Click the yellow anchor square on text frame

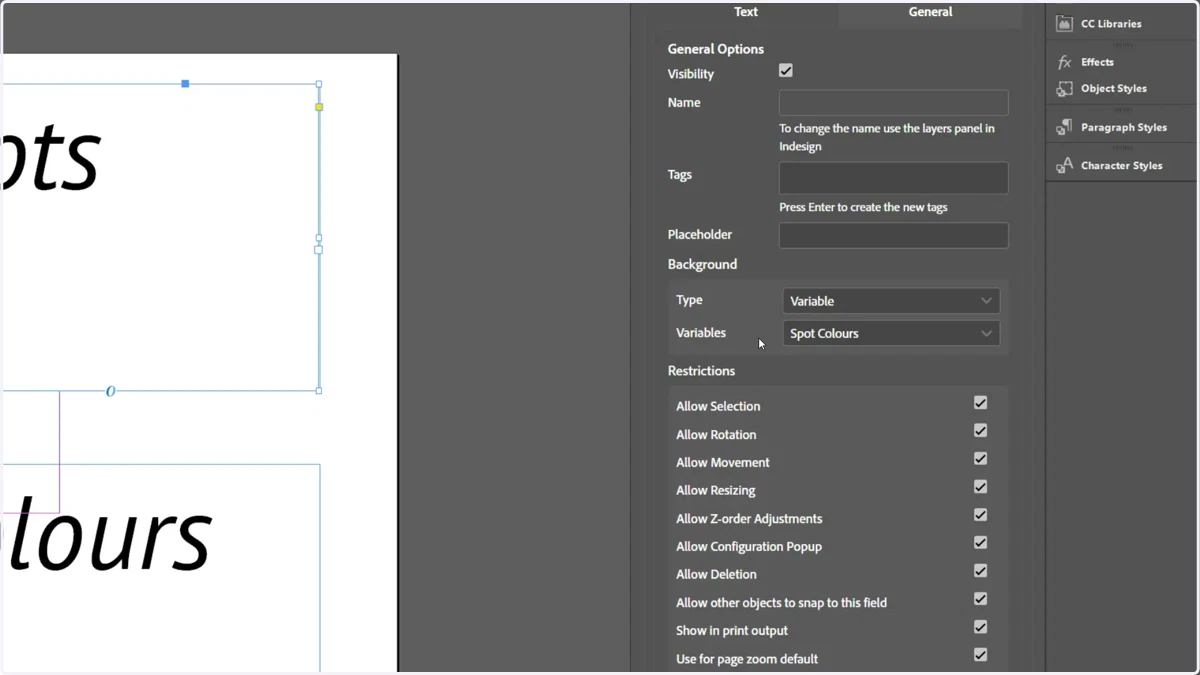(x=319, y=107)
